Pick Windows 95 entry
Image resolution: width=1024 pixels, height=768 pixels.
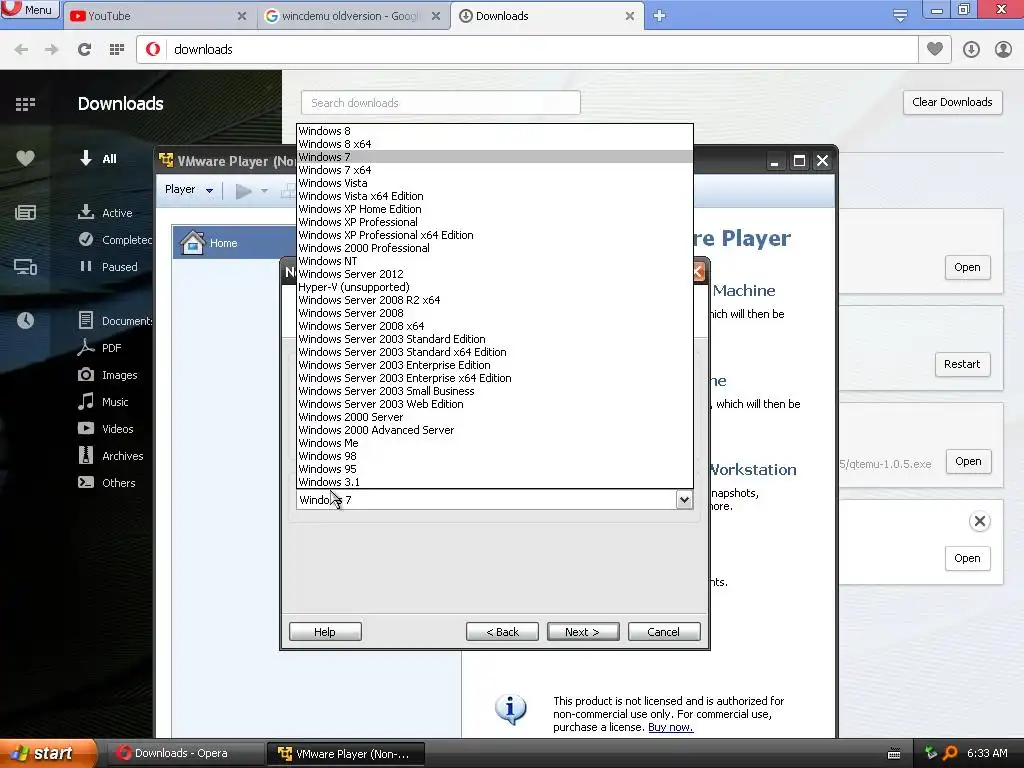[x=494, y=469]
